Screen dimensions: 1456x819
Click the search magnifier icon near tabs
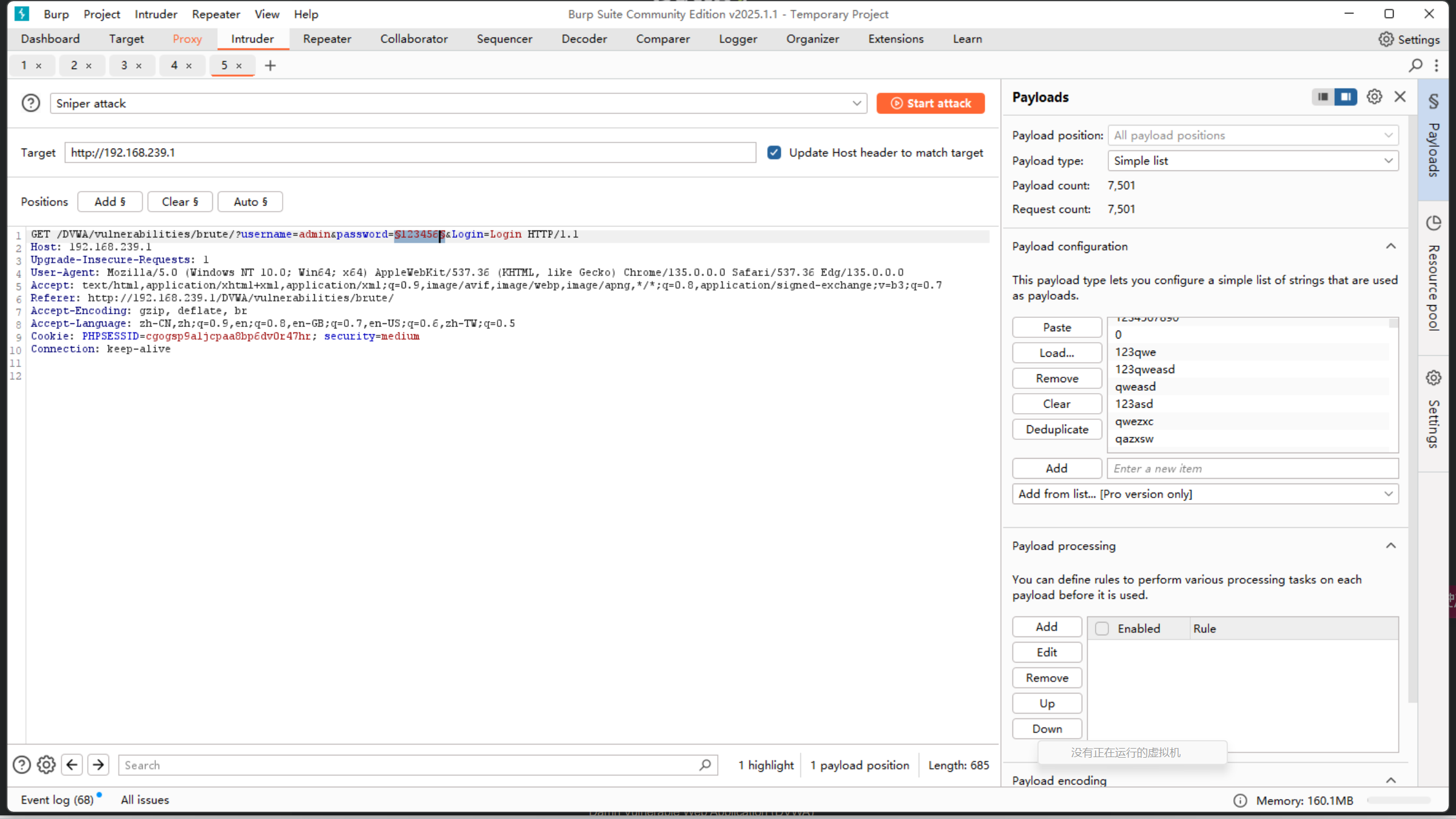tap(1416, 65)
